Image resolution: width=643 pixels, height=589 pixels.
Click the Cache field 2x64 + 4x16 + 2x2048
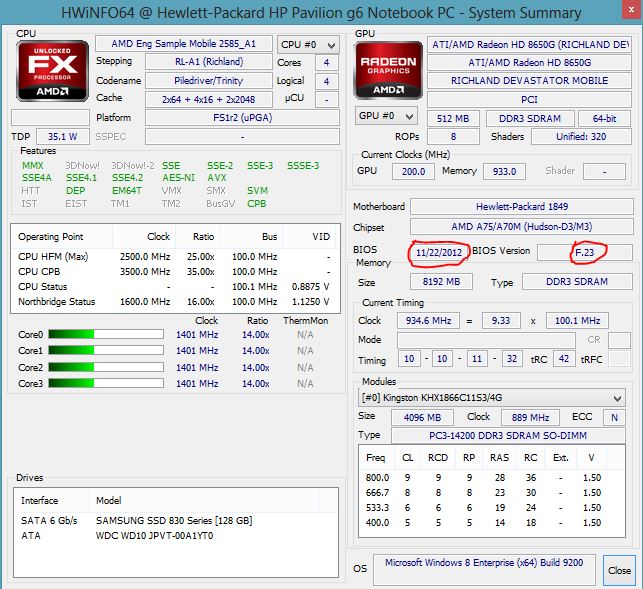pyautogui.click(x=209, y=99)
